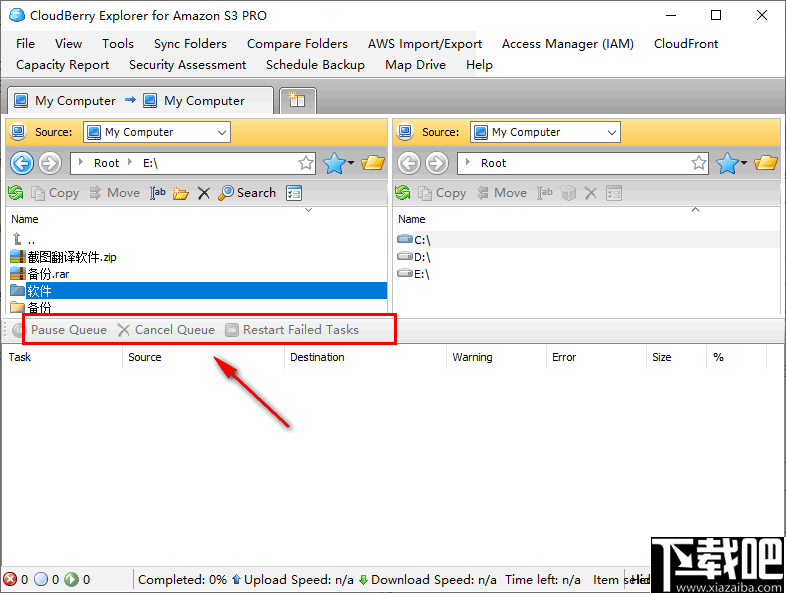The width and height of the screenshot is (786, 593).
Task: Open the File menu
Action: pos(26,44)
